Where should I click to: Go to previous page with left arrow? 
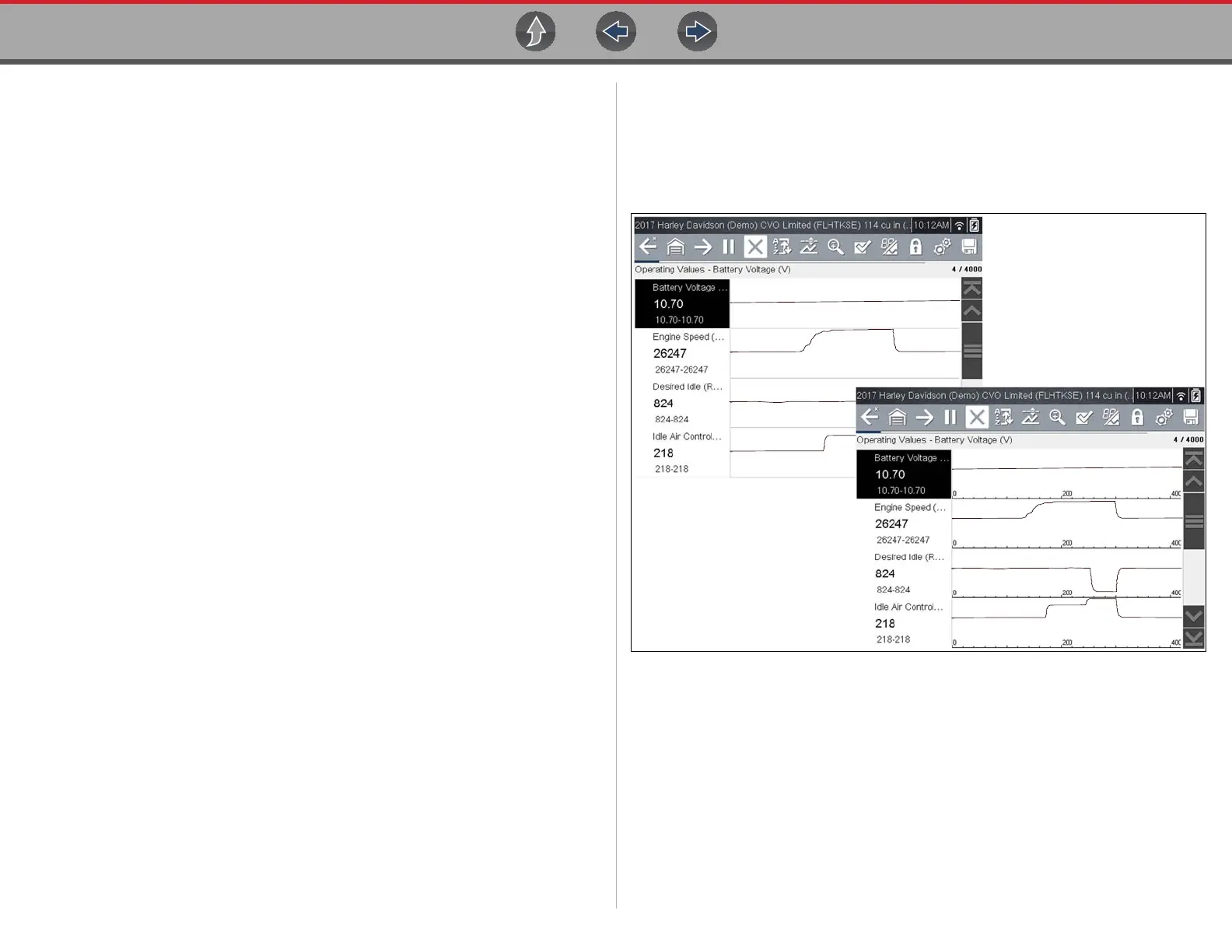(x=616, y=32)
